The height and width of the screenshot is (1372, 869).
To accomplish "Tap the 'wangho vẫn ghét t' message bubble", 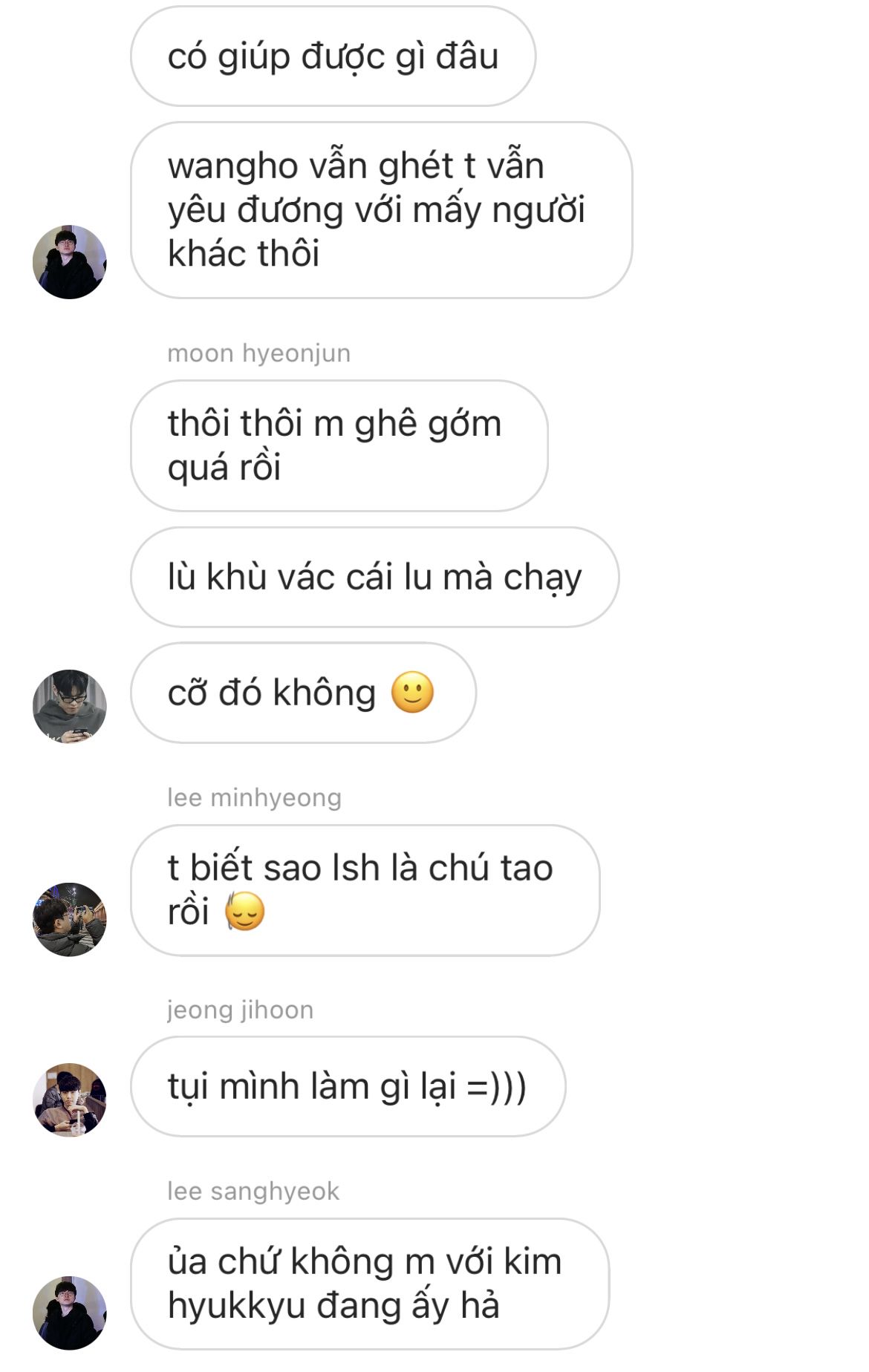I will [x=382, y=210].
